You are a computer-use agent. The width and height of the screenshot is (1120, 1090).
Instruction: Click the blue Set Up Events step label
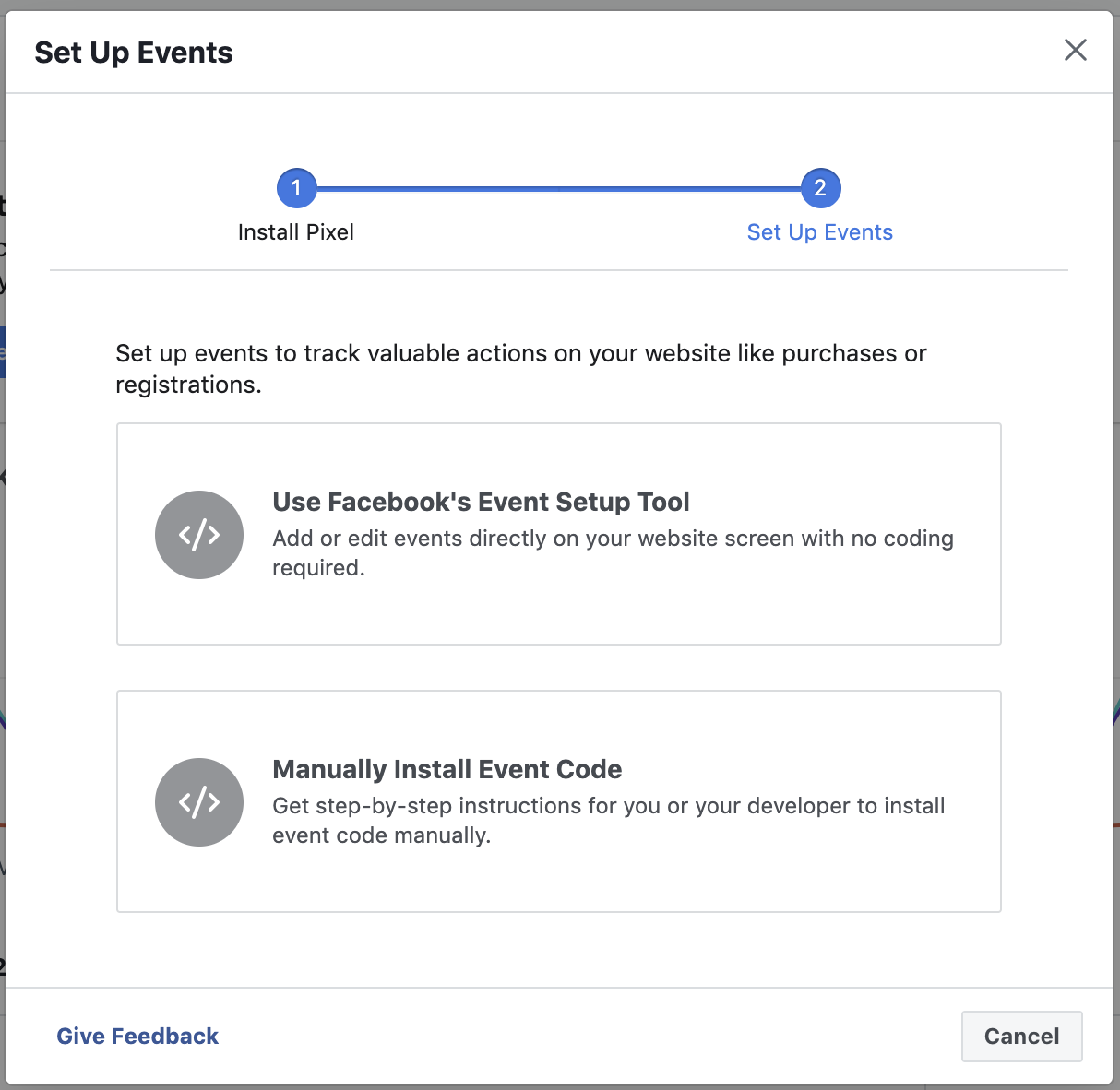pos(820,232)
